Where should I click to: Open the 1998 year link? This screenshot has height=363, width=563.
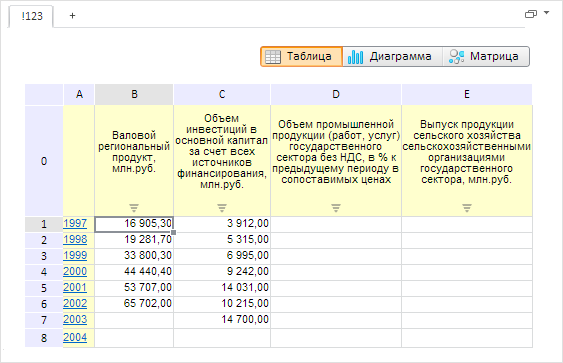(75, 239)
